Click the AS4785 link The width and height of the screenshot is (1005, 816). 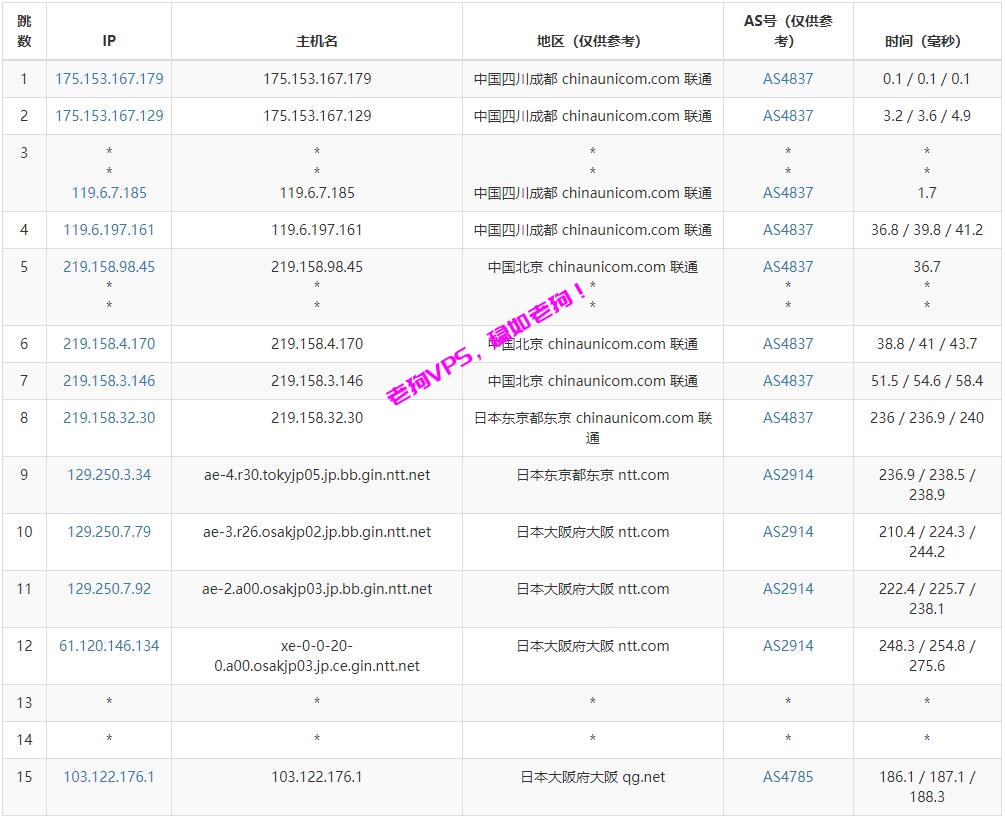pos(788,777)
